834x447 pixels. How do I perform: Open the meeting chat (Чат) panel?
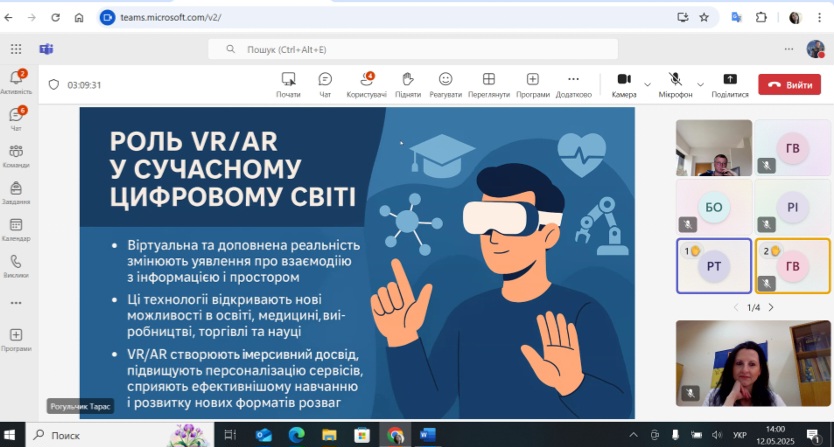click(324, 83)
